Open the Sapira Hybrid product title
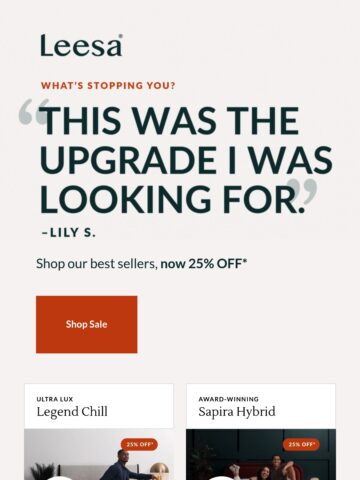 [x=237, y=412]
